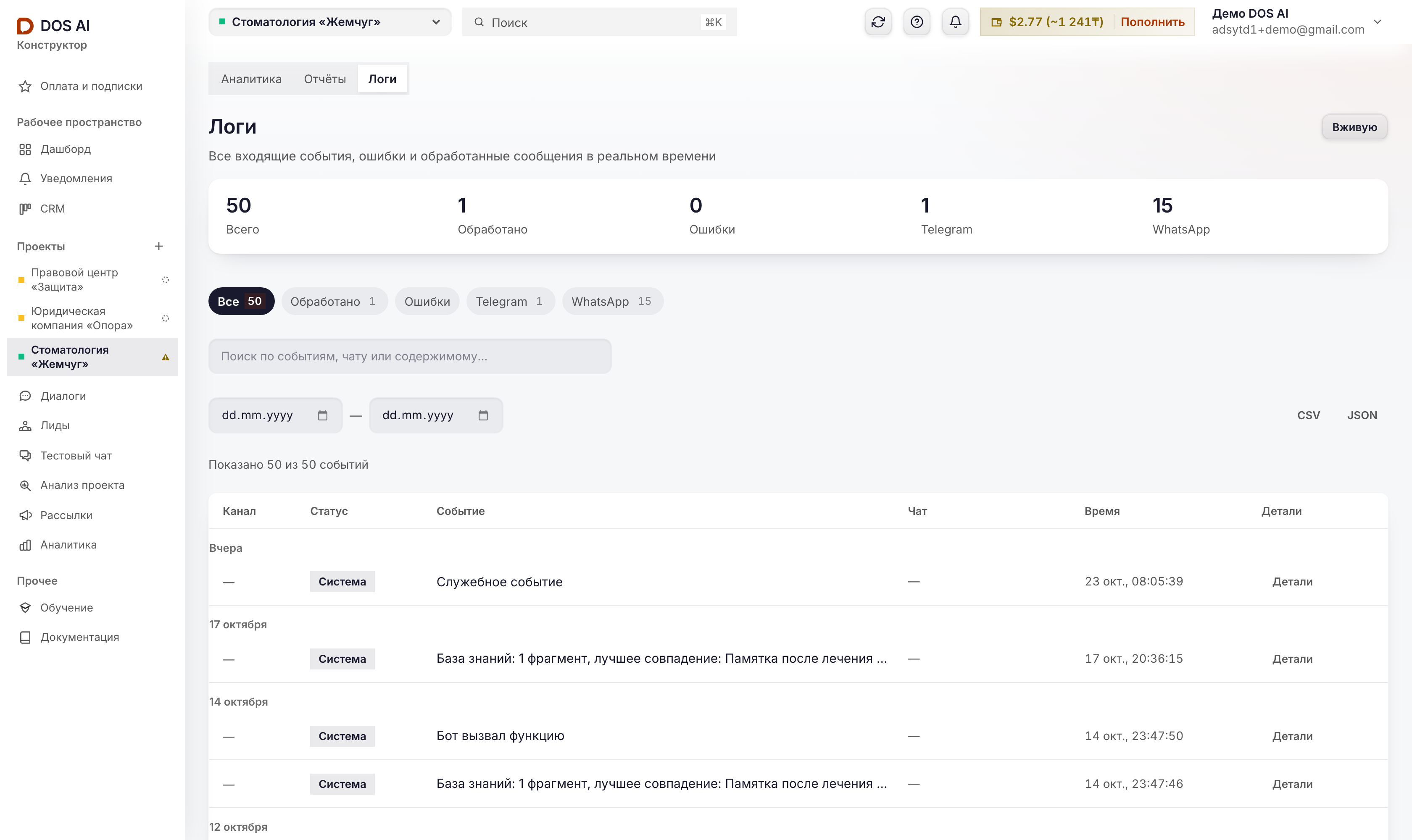Viewport: 1412px width, 840px height.
Task: Filter logs by Ошибки chip
Action: coord(427,301)
